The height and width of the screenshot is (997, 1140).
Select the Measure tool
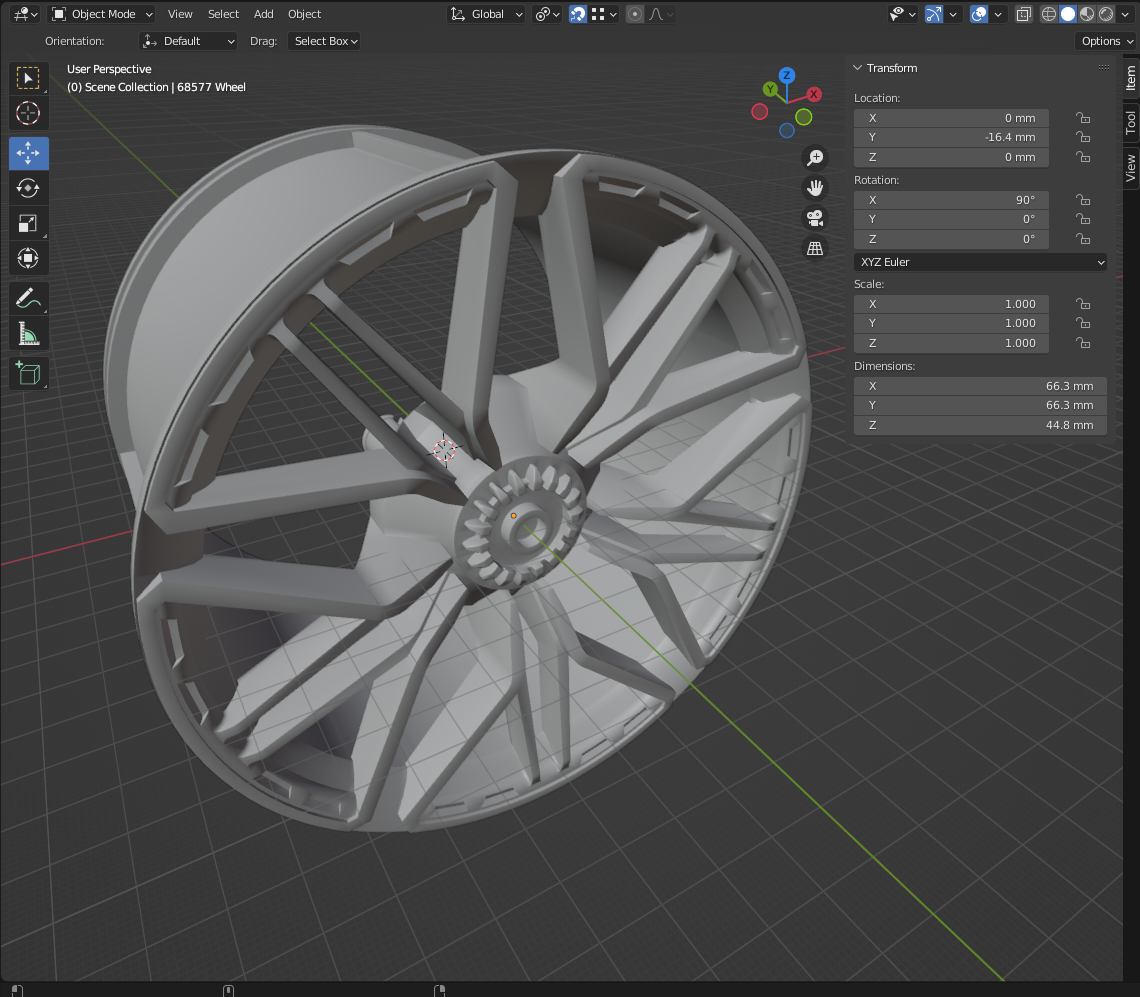(28, 334)
